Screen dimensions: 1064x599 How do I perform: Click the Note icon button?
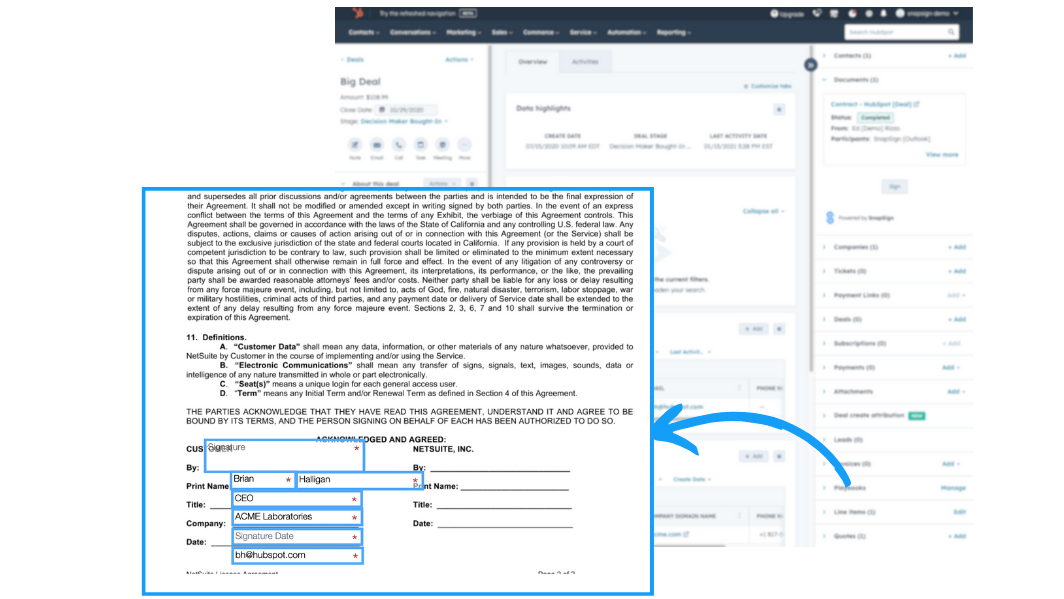[355, 144]
